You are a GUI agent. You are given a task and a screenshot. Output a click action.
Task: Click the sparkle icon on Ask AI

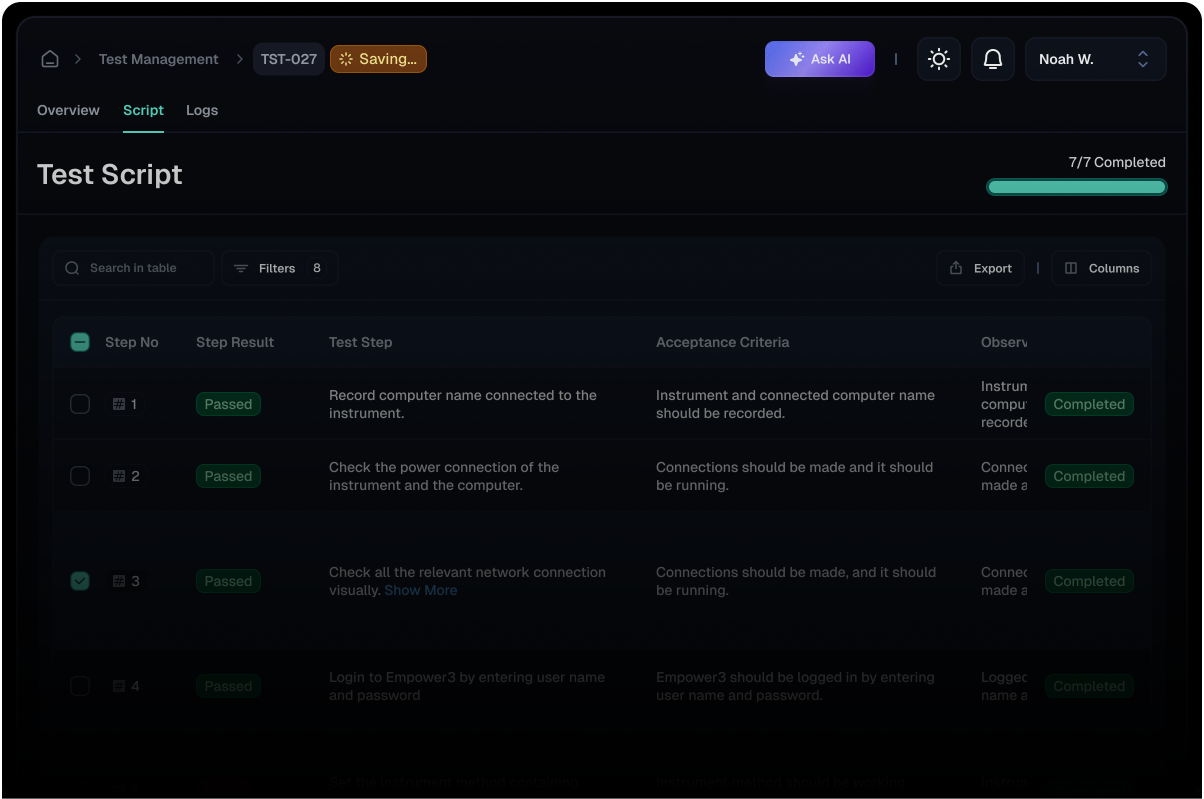coord(795,58)
